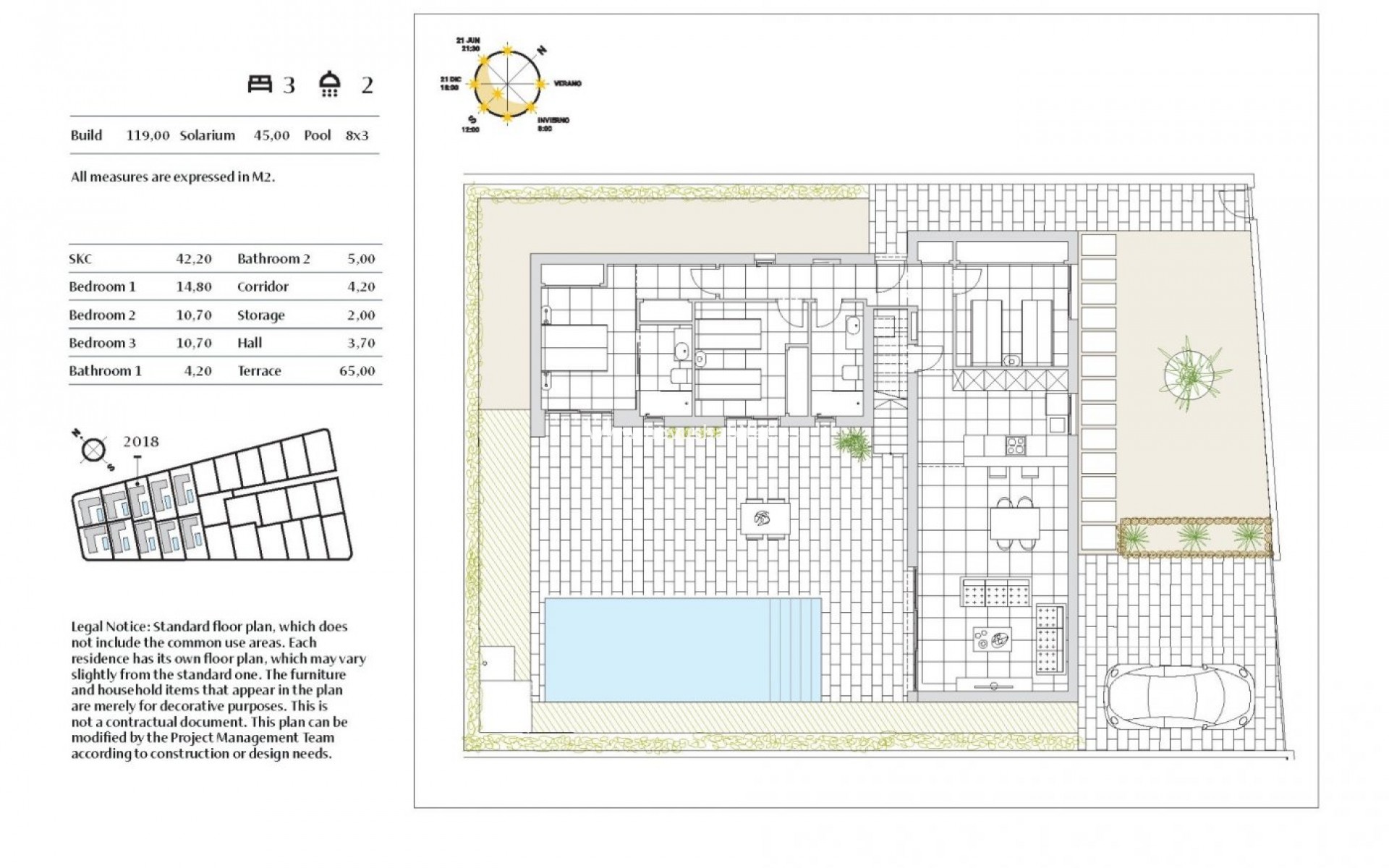Click the "Bathroom 1" label
The height and width of the screenshot is (868, 1389).
[x=105, y=371]
